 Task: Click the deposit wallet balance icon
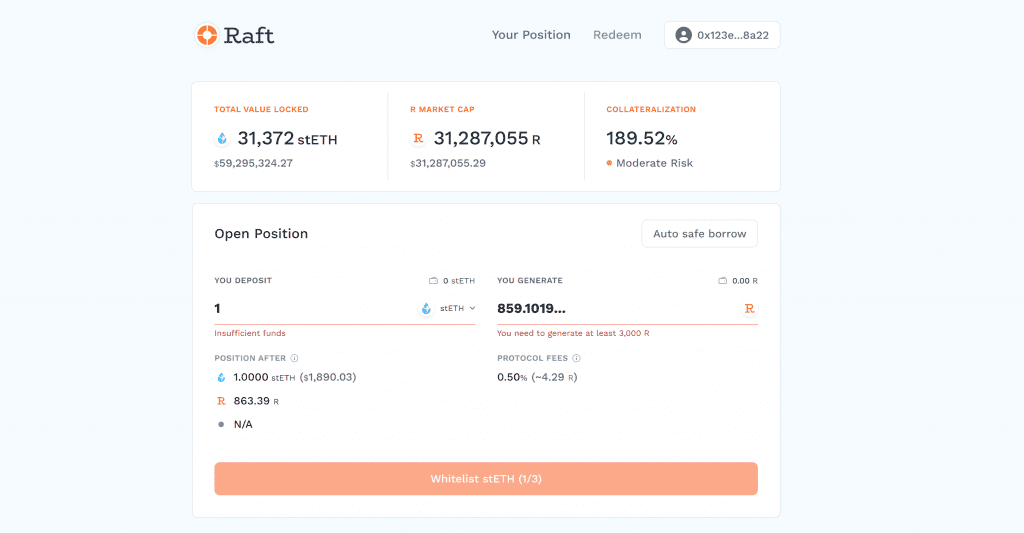433,281
